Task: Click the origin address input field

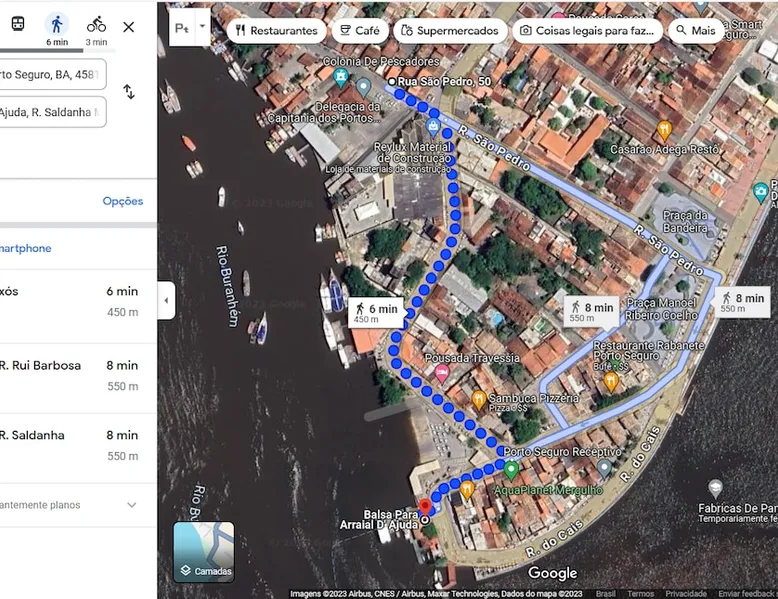Action: [50, 74]
